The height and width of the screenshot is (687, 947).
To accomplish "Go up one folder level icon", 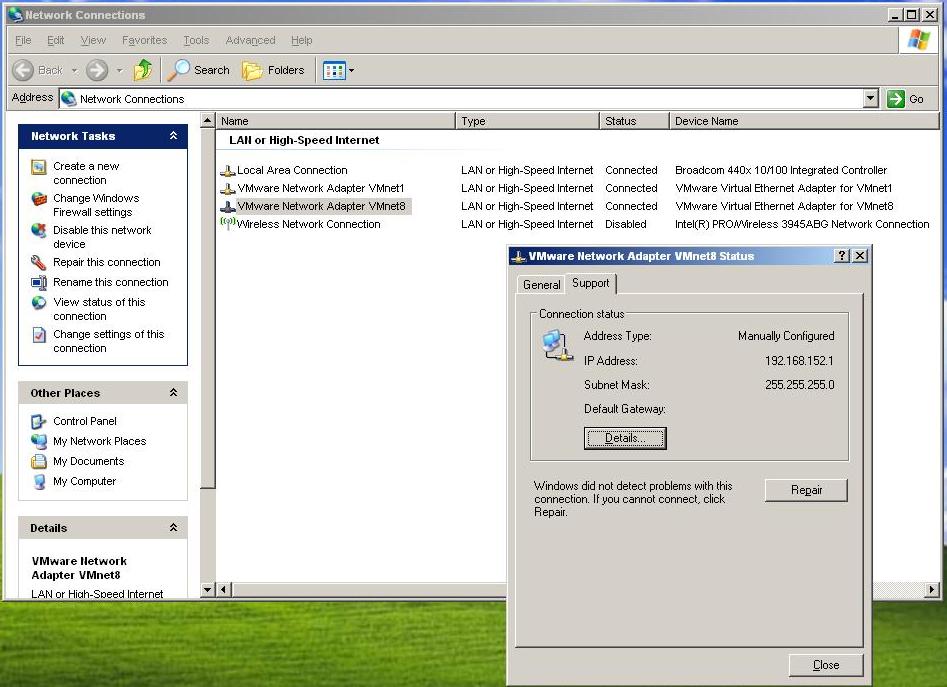I will 143,70.
